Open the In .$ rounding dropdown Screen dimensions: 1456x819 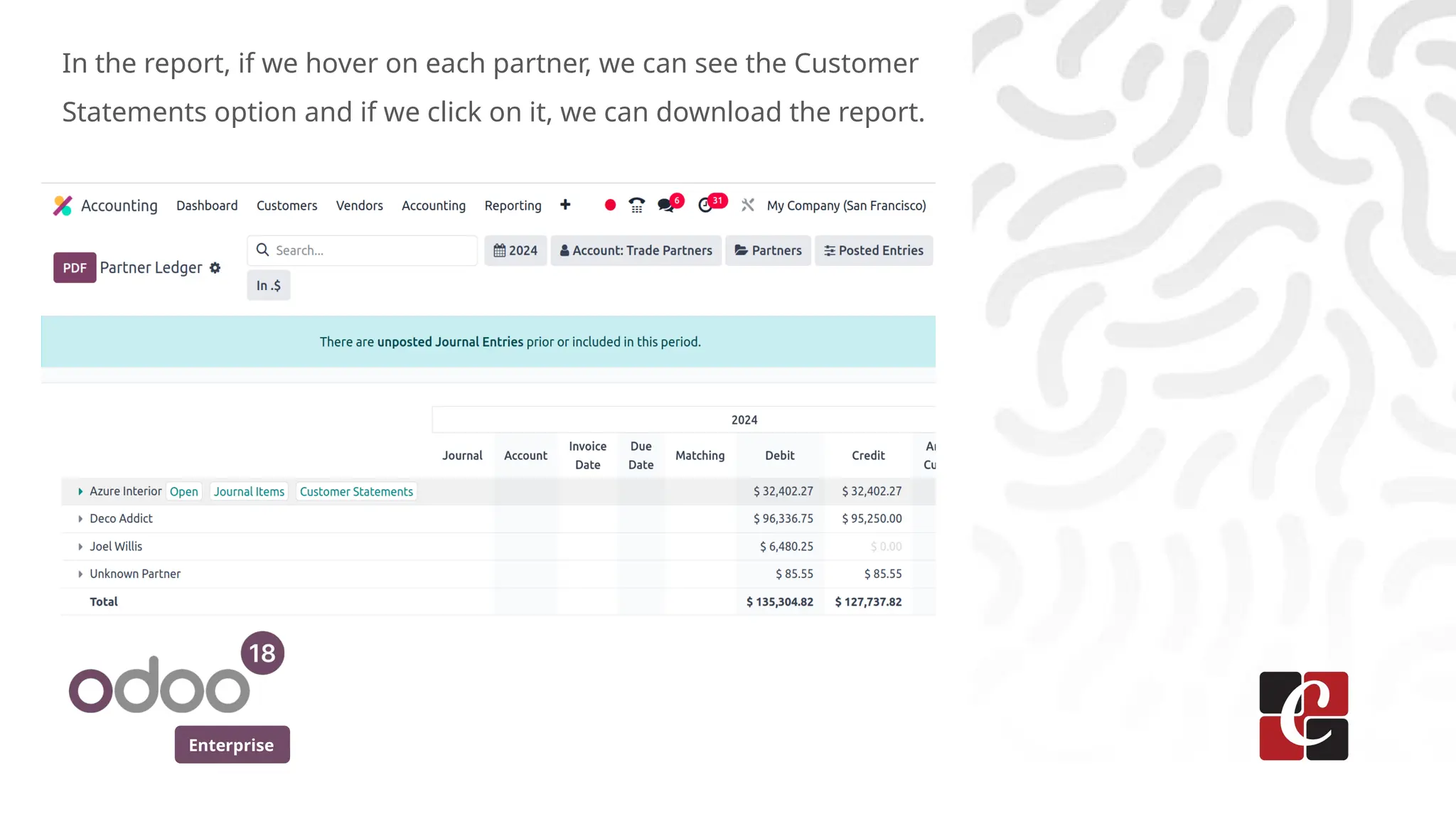pos(269,285)
